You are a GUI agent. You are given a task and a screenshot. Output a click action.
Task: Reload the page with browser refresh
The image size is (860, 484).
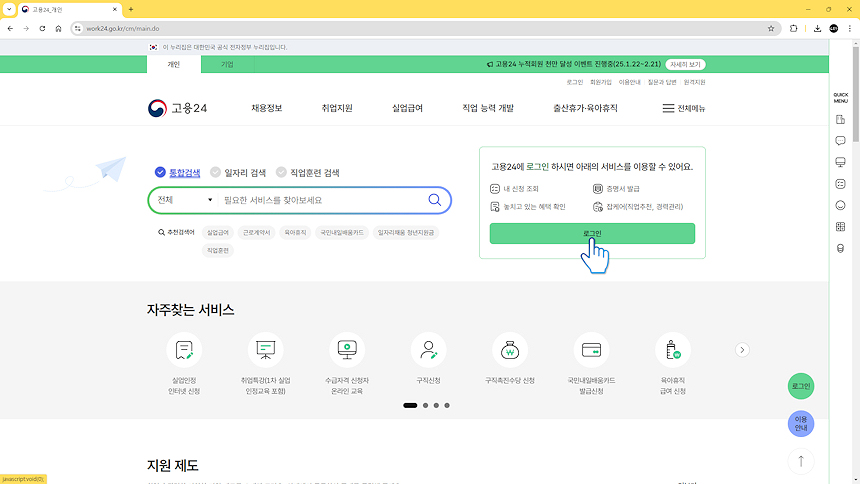pyautogui.click(x=42, y=29)
